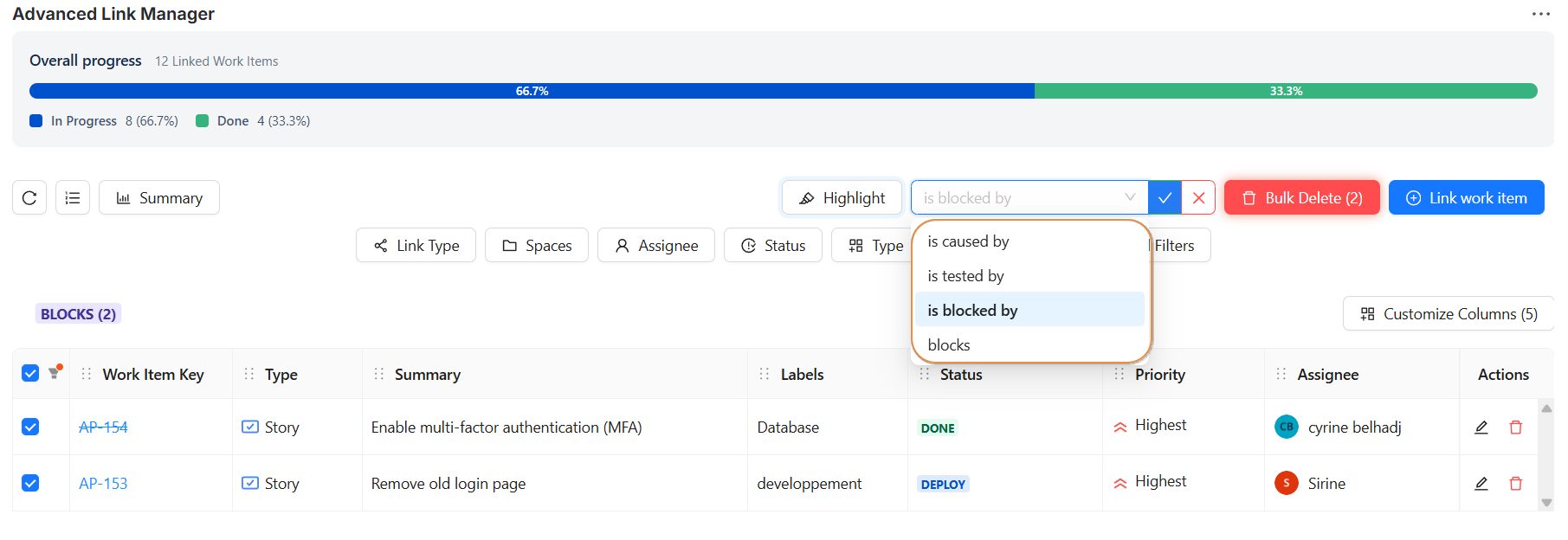Click the refresh icon button

coord(29,198)
